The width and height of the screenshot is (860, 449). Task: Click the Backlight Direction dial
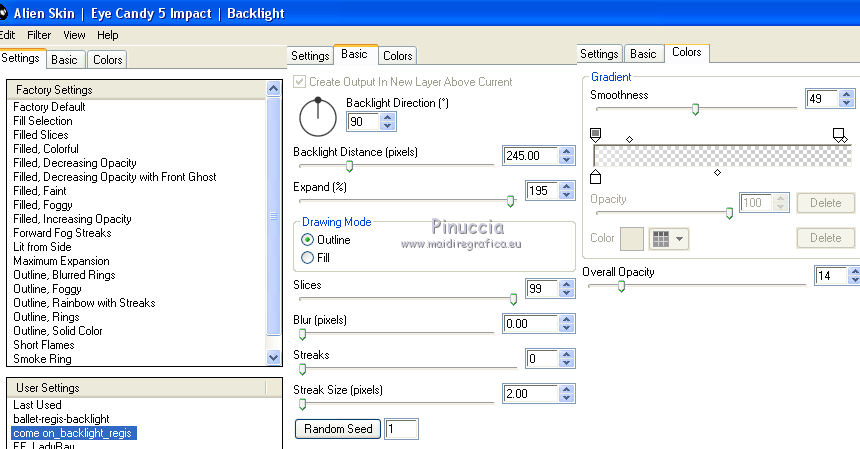point(318,117)
